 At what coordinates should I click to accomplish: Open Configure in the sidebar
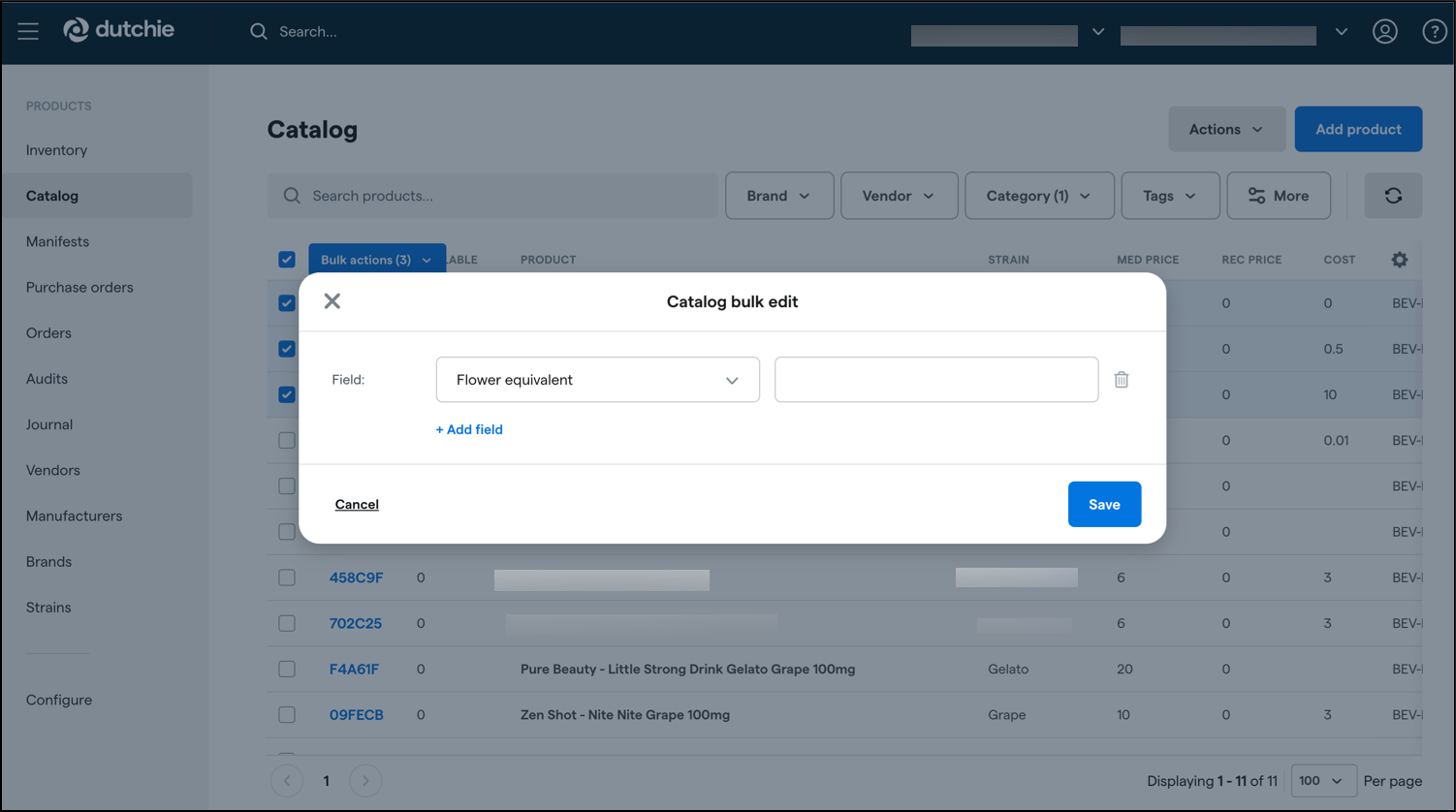point(59,700)
